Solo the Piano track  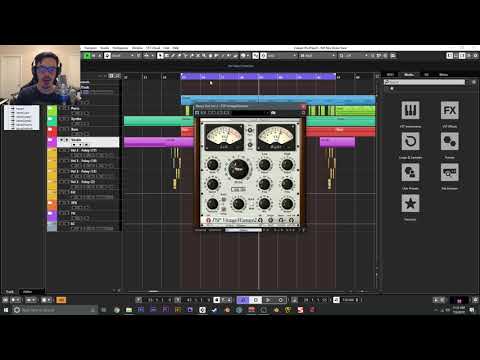coord(66,108)
